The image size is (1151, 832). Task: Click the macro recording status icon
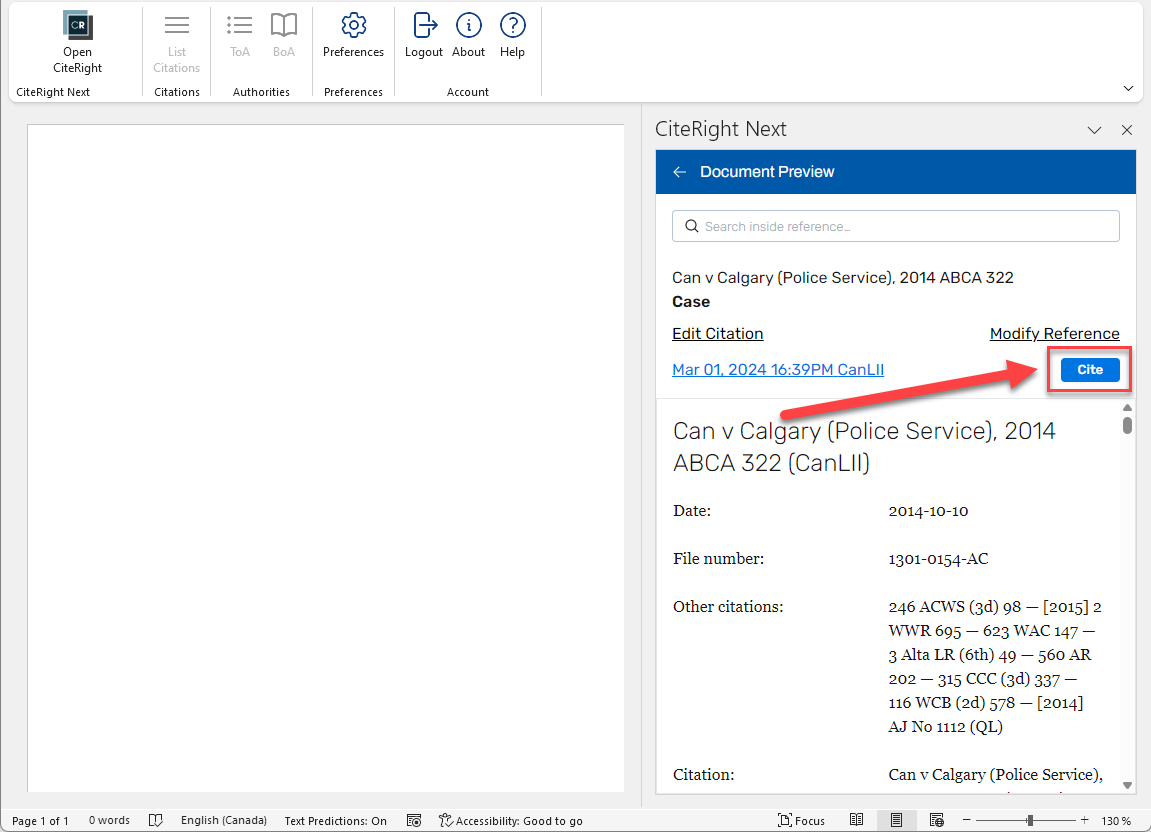[414, 820]
